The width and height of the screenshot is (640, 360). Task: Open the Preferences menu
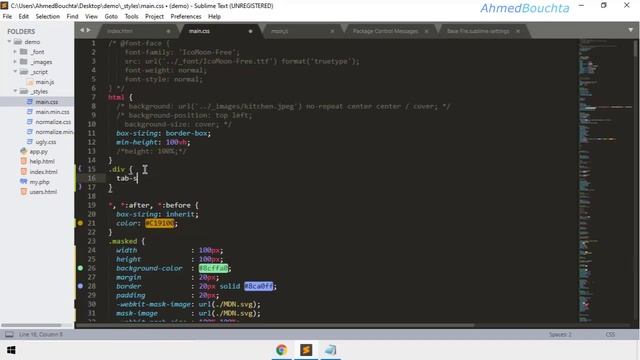(x=186, y=16)
